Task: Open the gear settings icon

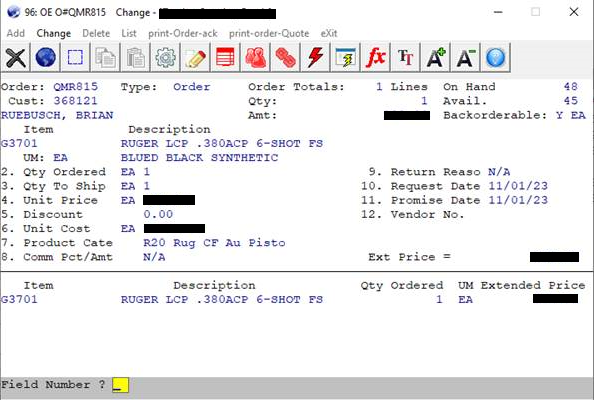Action: [165, 58]
